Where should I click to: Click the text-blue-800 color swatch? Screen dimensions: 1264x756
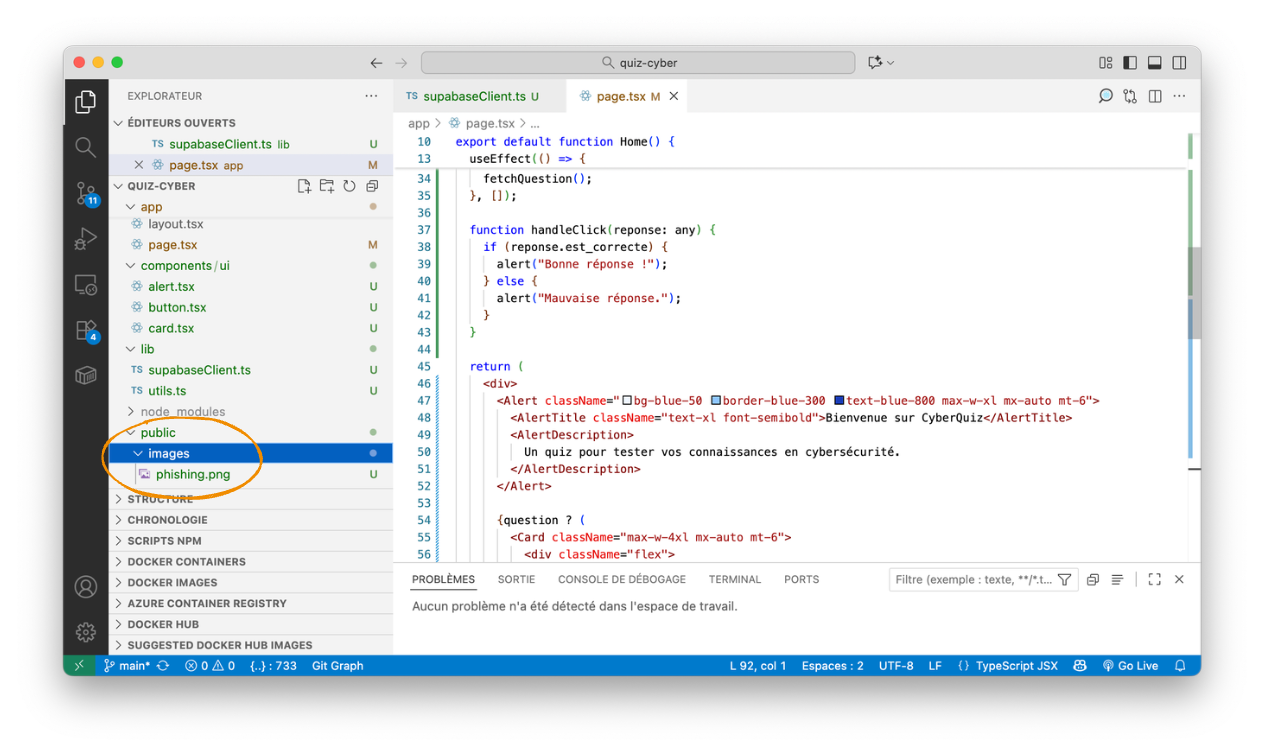[839, 401]
